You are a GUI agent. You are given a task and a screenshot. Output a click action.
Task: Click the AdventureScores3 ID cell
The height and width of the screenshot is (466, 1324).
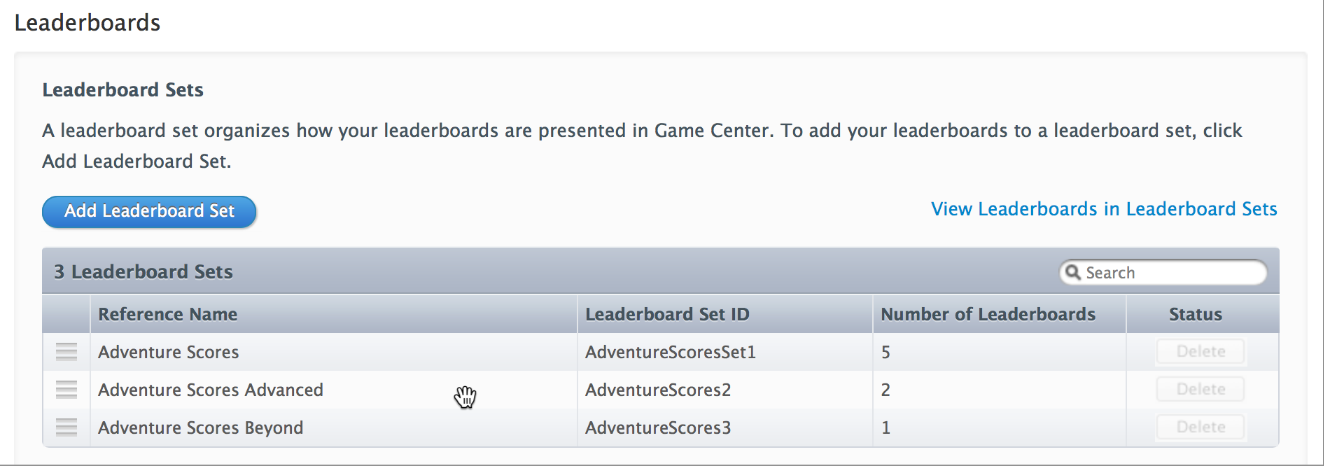pos(658,428)
